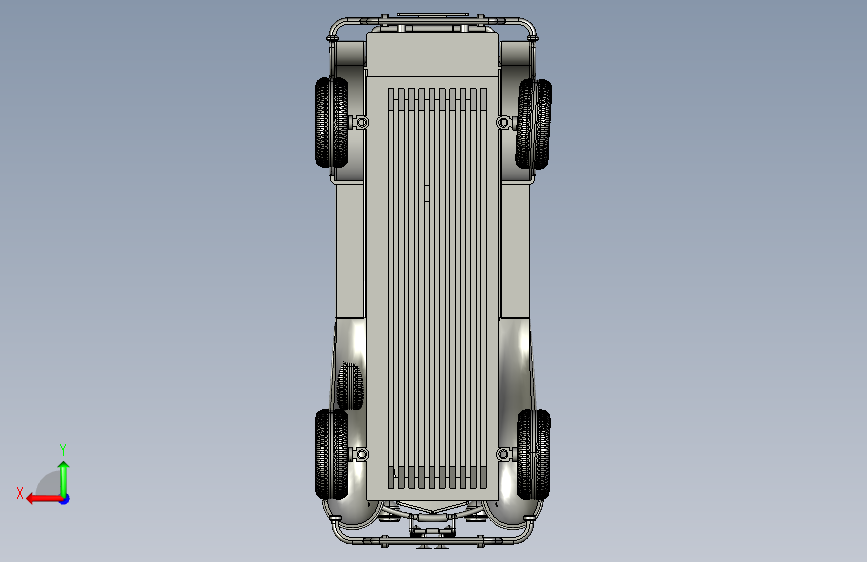
Task: Select the lower-right axle mounting bolt
Action: pos(503,455)
